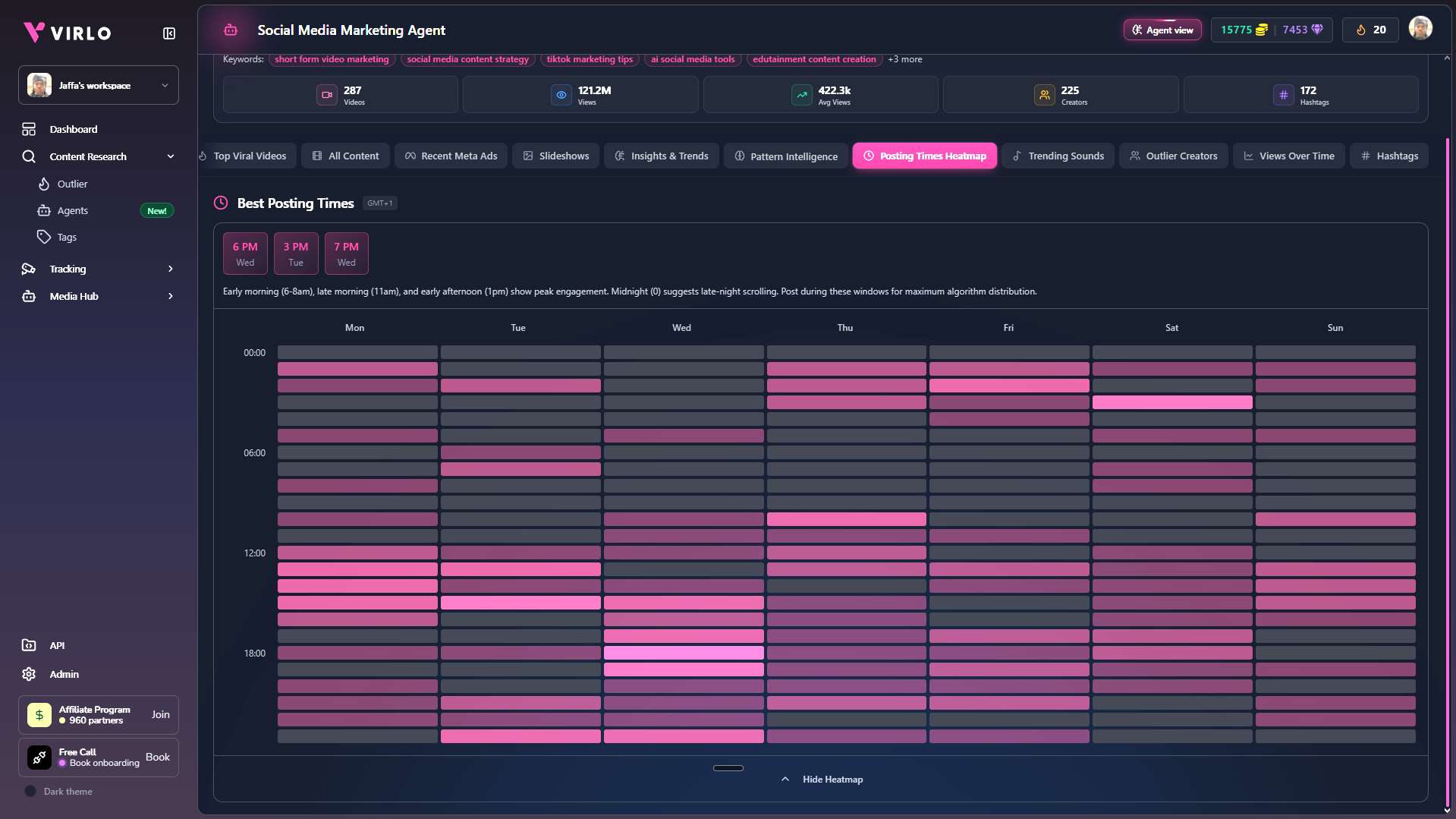Click the 7453 gems balance
Image resolution: width=1456 pixels, height=819 pixels.
click(1303, 30)
